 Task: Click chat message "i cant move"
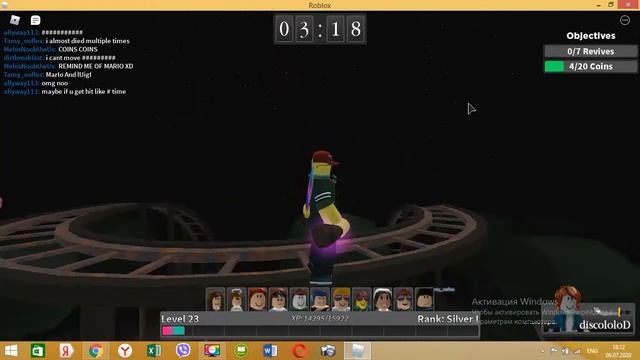click(x=63, y=58)
